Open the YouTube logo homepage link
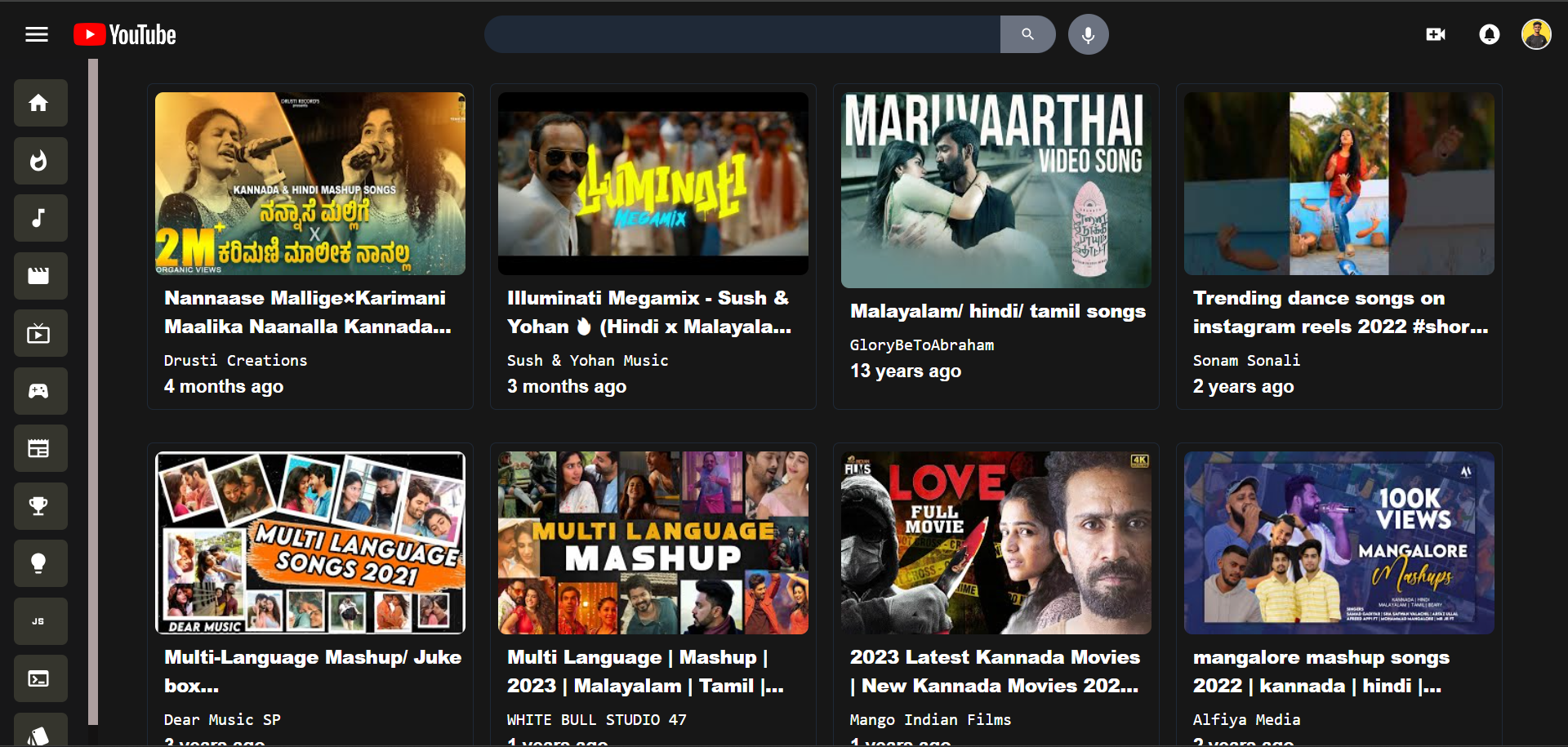This screenshot has width=1568, height=747. 123,33
